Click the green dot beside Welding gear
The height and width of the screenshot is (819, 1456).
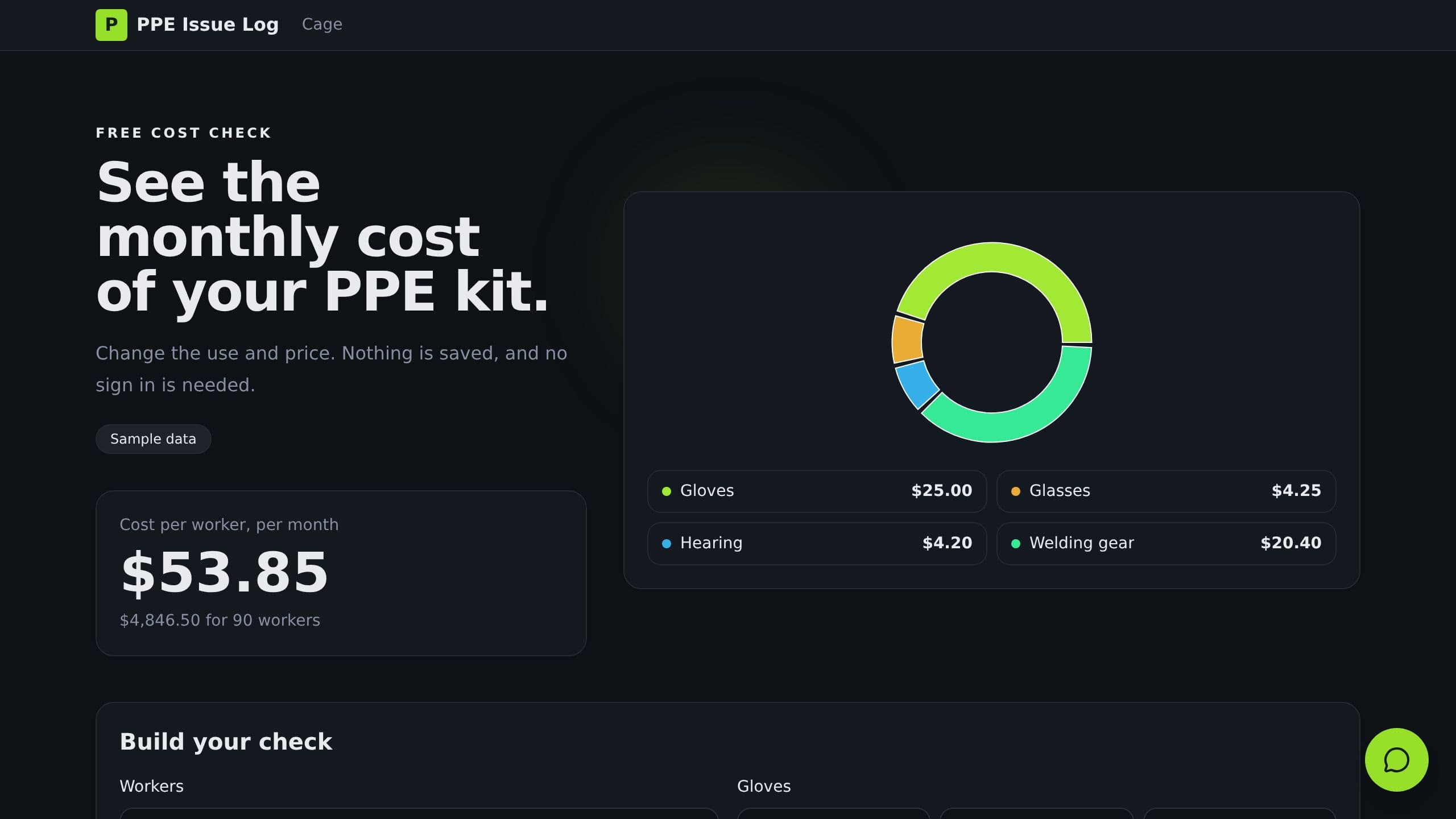pos(1016,544)
